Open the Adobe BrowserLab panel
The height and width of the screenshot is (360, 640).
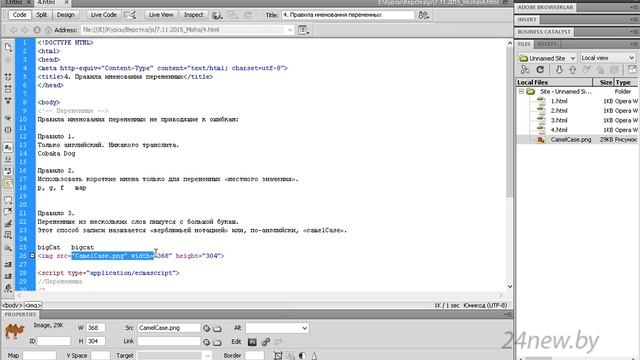[545, 7]
